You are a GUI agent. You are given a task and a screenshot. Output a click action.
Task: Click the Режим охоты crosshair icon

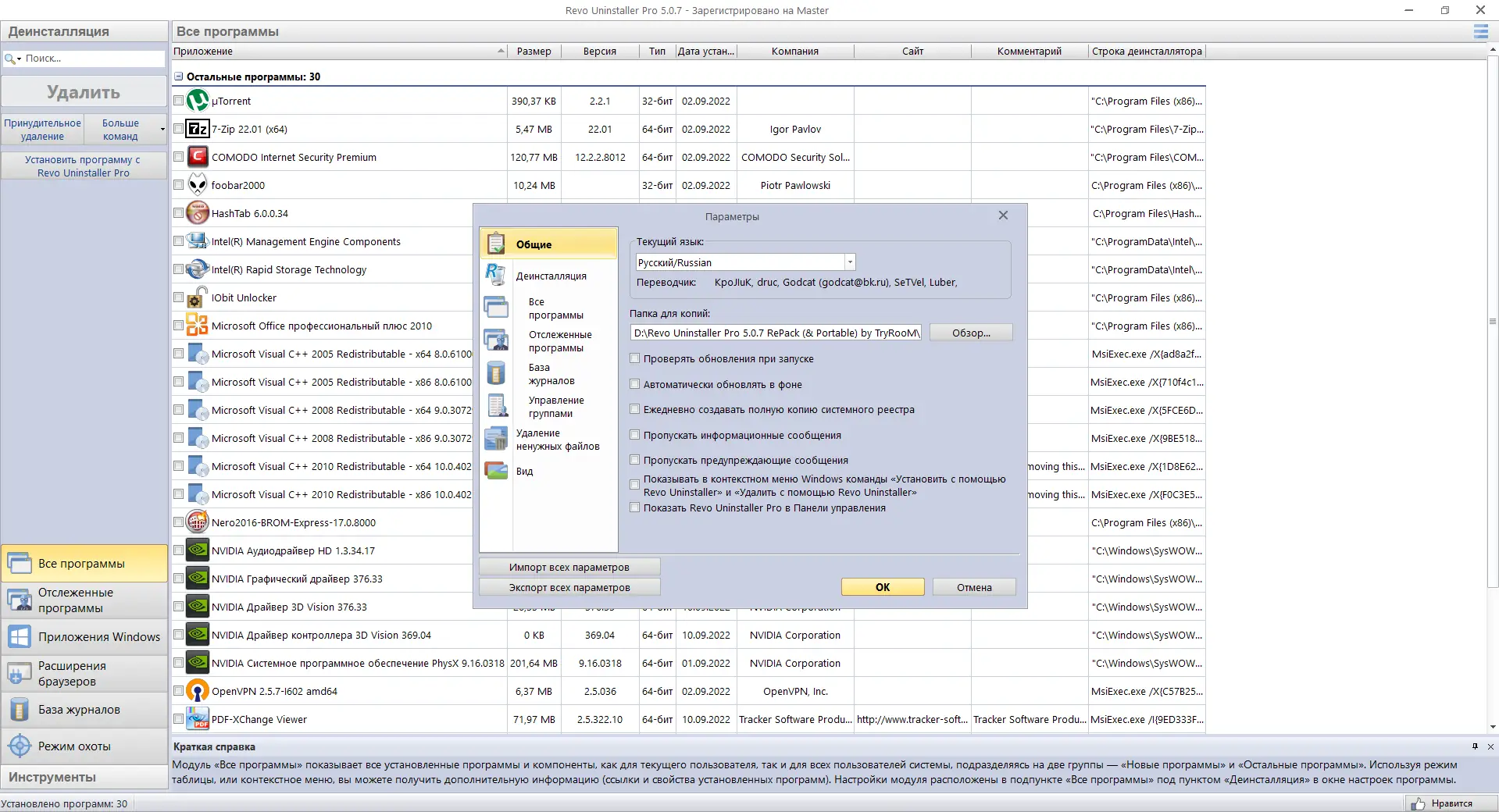coord(20,746)
